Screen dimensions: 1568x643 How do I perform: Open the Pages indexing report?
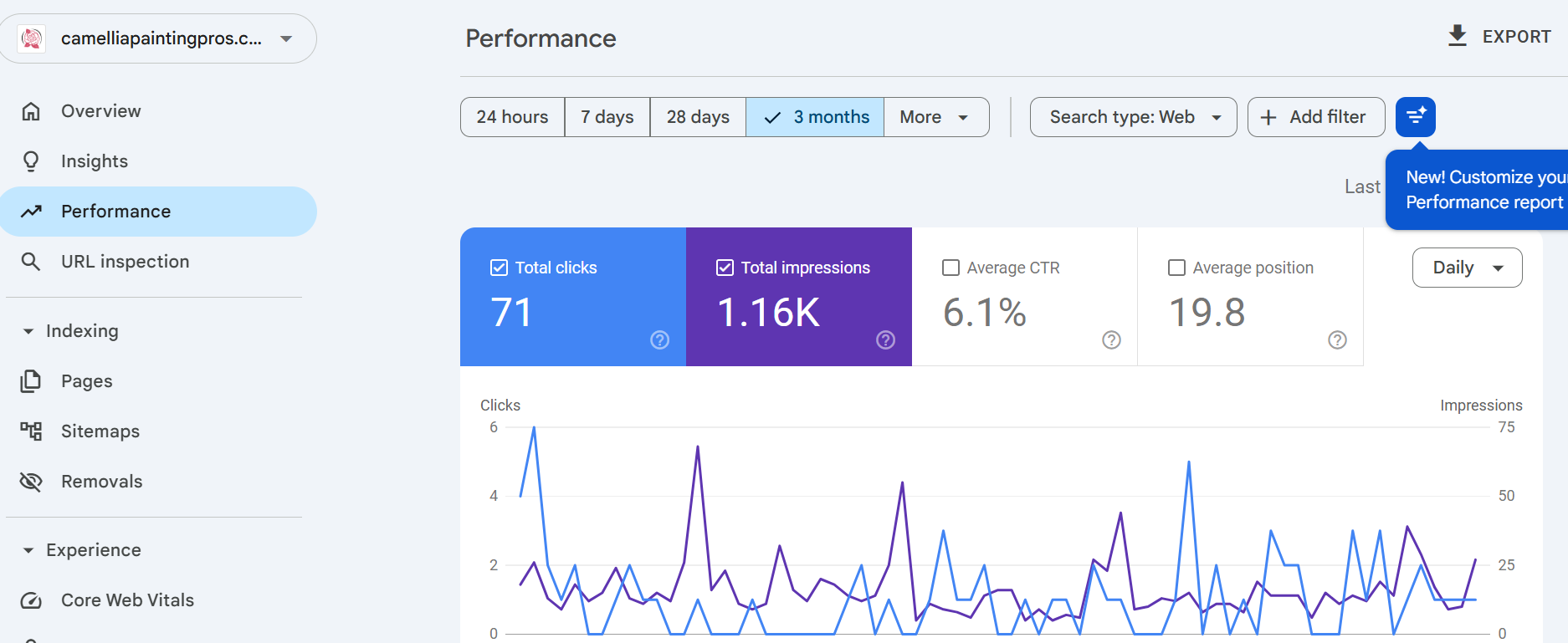pos(158,381)
